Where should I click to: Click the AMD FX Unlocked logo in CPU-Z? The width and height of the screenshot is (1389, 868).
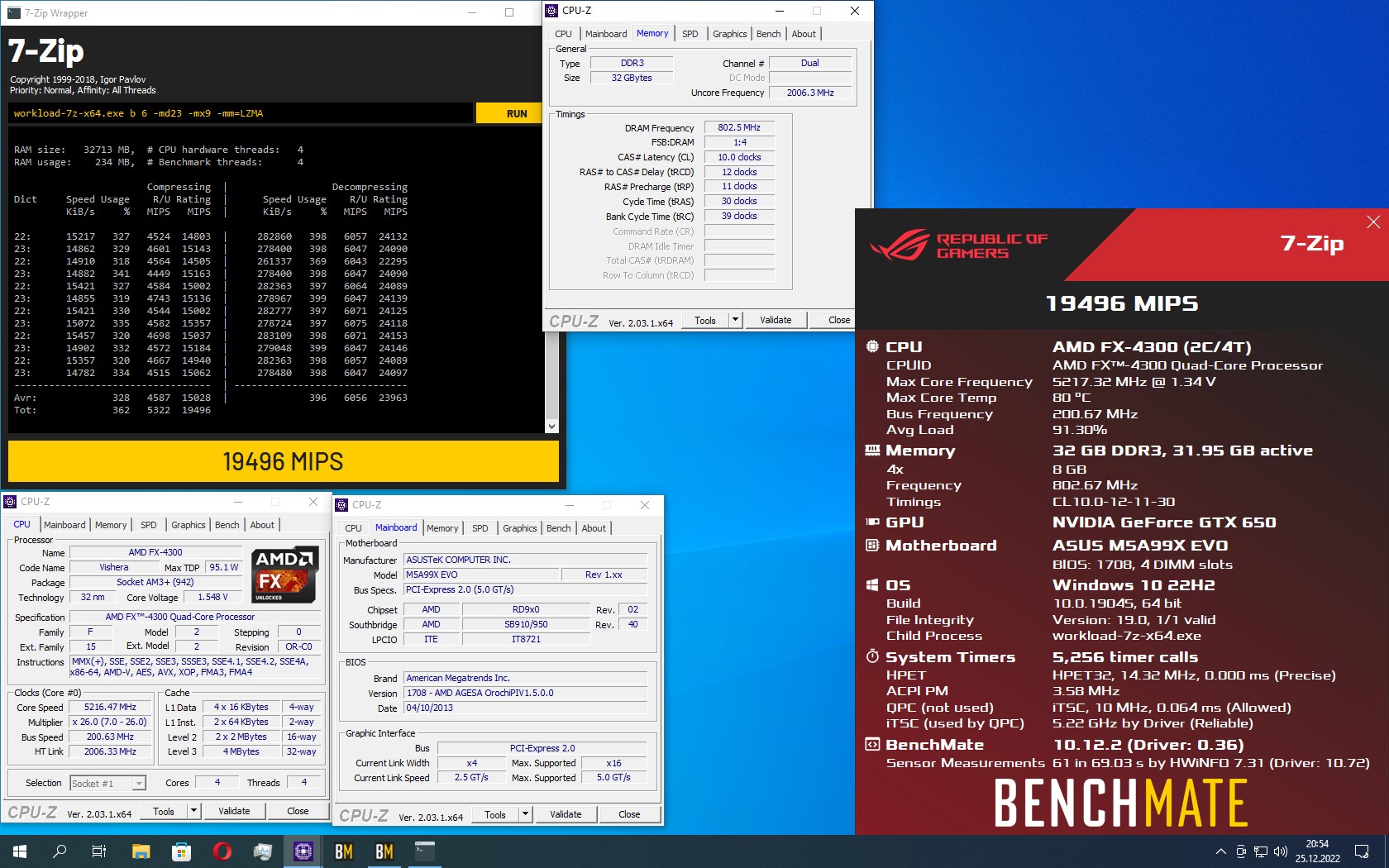284,574
